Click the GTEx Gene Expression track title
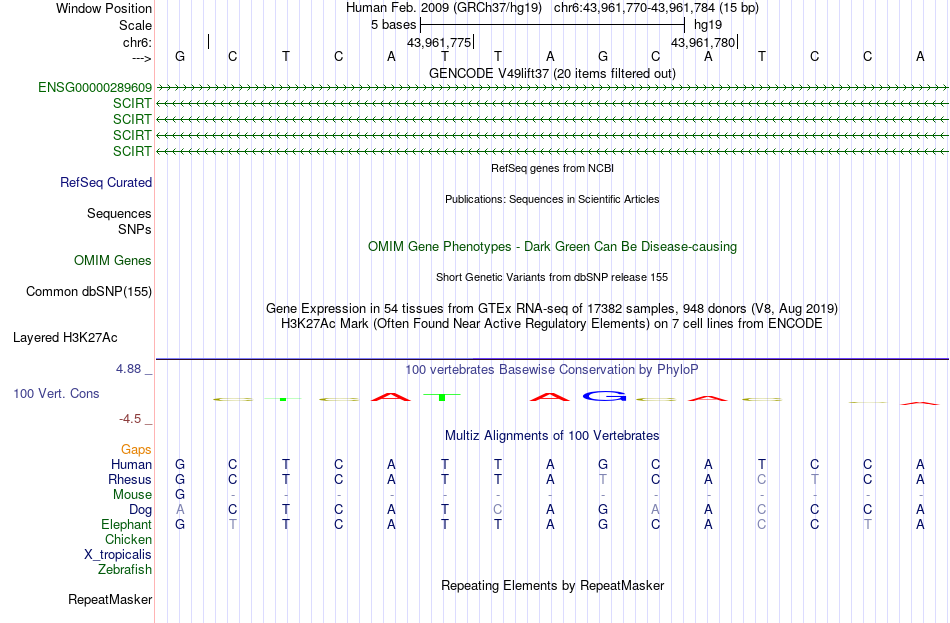This screenshot has width=950, height=623. point(552,308)
